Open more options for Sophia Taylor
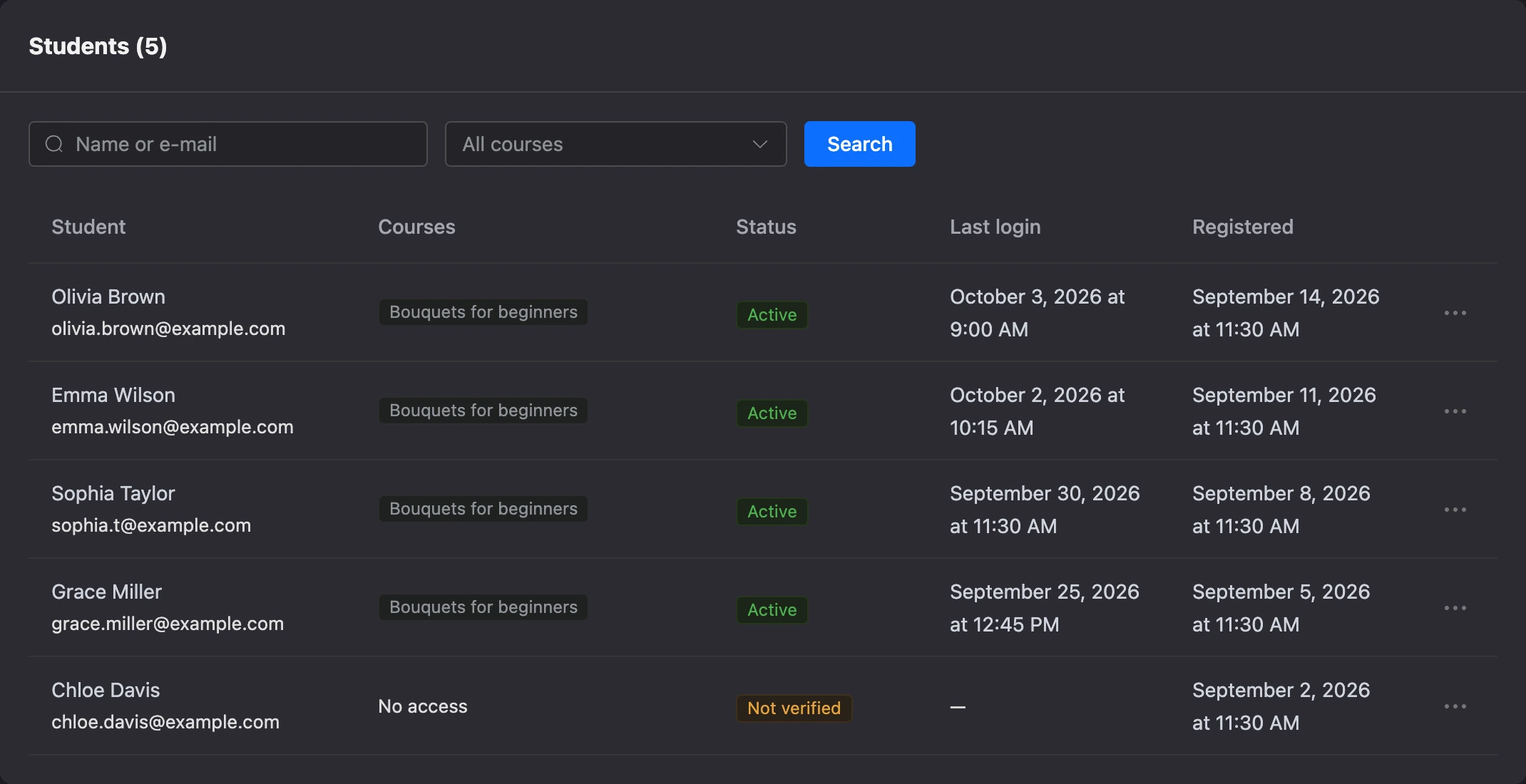This screenshot has width=1526, height=784. (1455, 510)
